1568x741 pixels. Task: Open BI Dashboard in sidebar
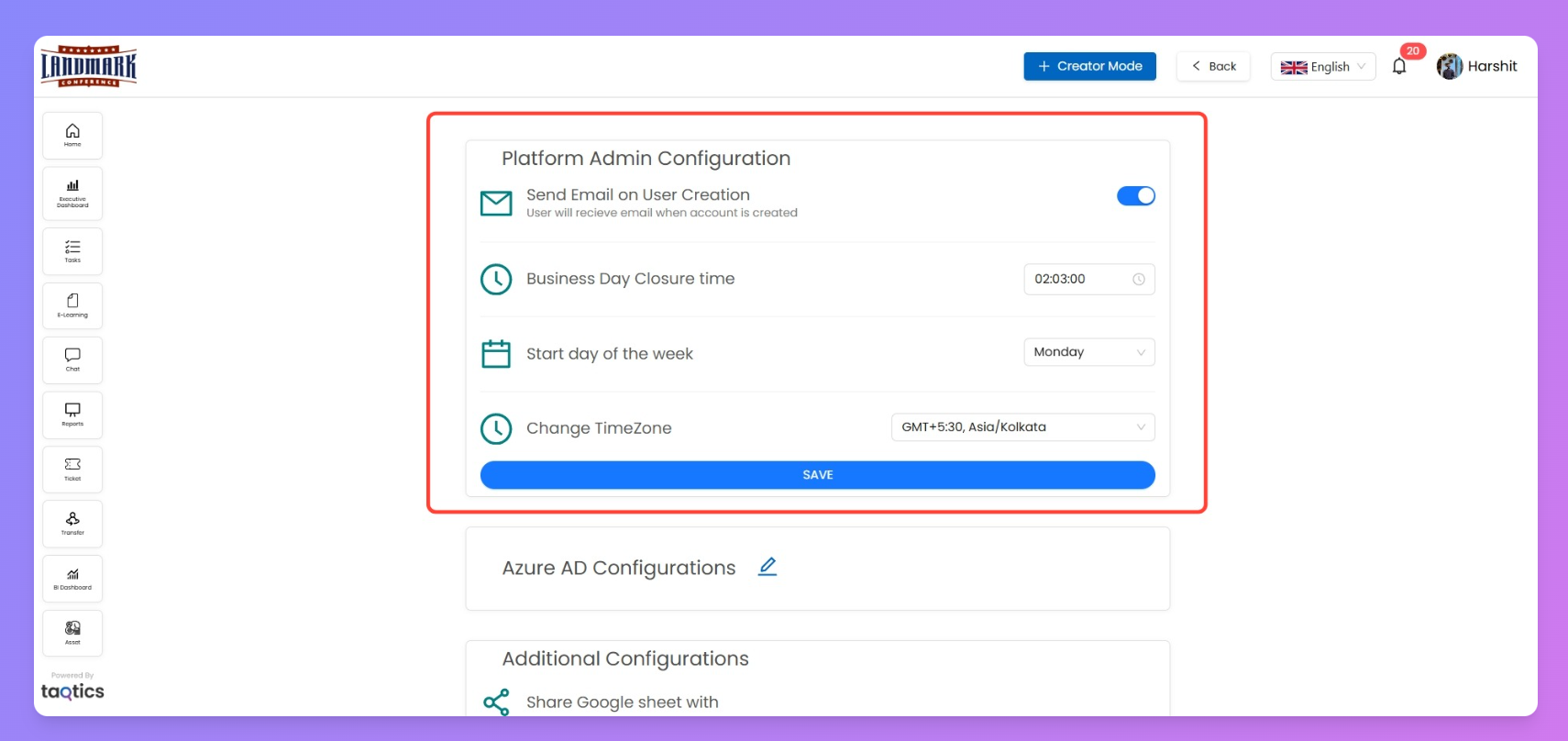pyautogui.click(x=72, y=579)
